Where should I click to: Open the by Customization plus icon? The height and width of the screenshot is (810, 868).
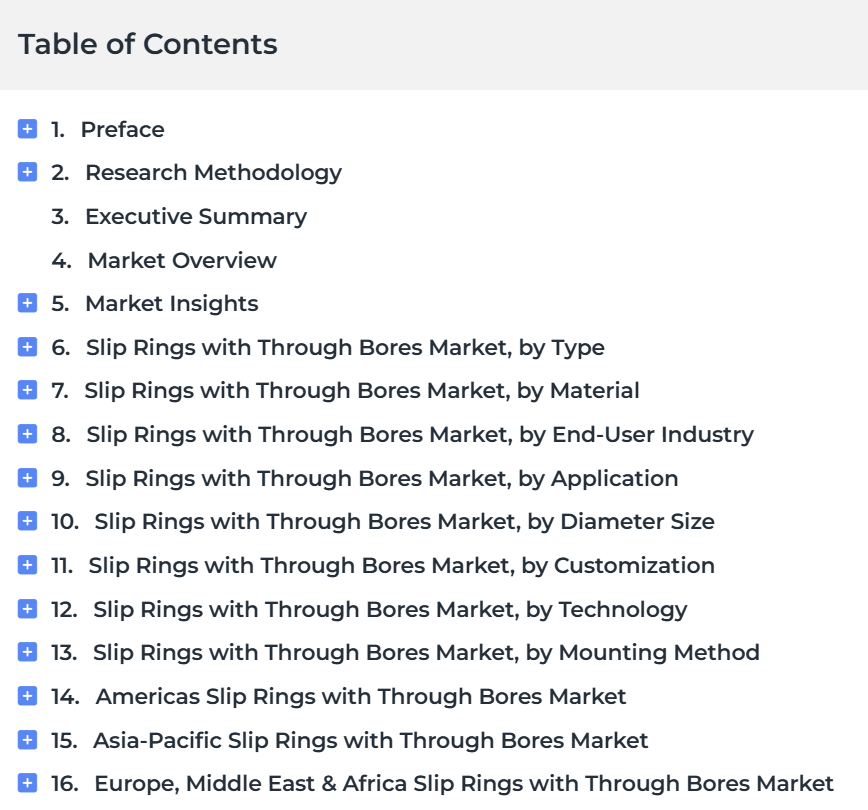pyautogui.click(x=27, y=565)
